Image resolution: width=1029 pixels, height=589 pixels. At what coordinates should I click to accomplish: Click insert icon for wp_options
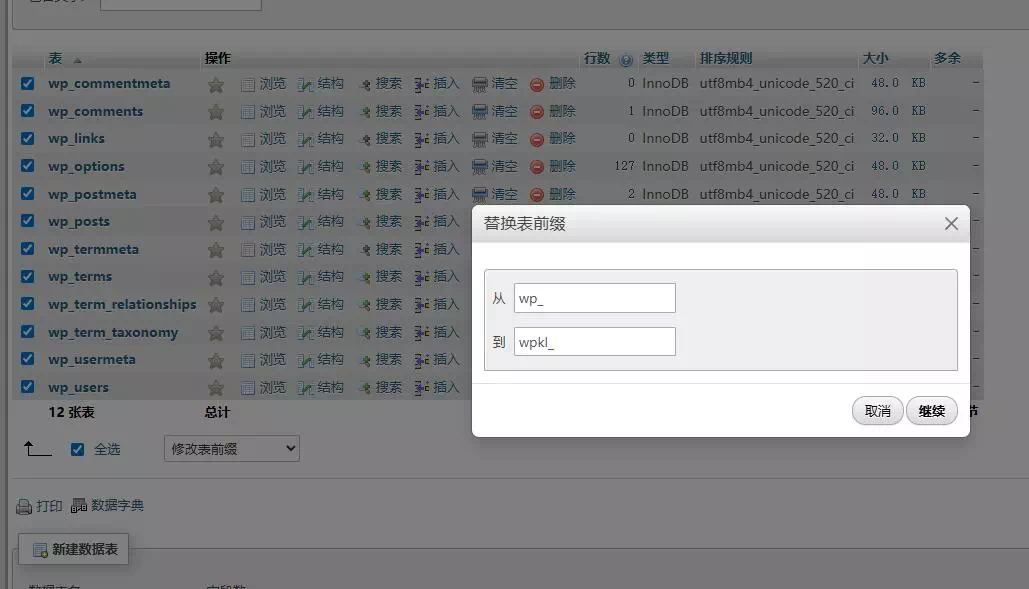pos(421,167)
